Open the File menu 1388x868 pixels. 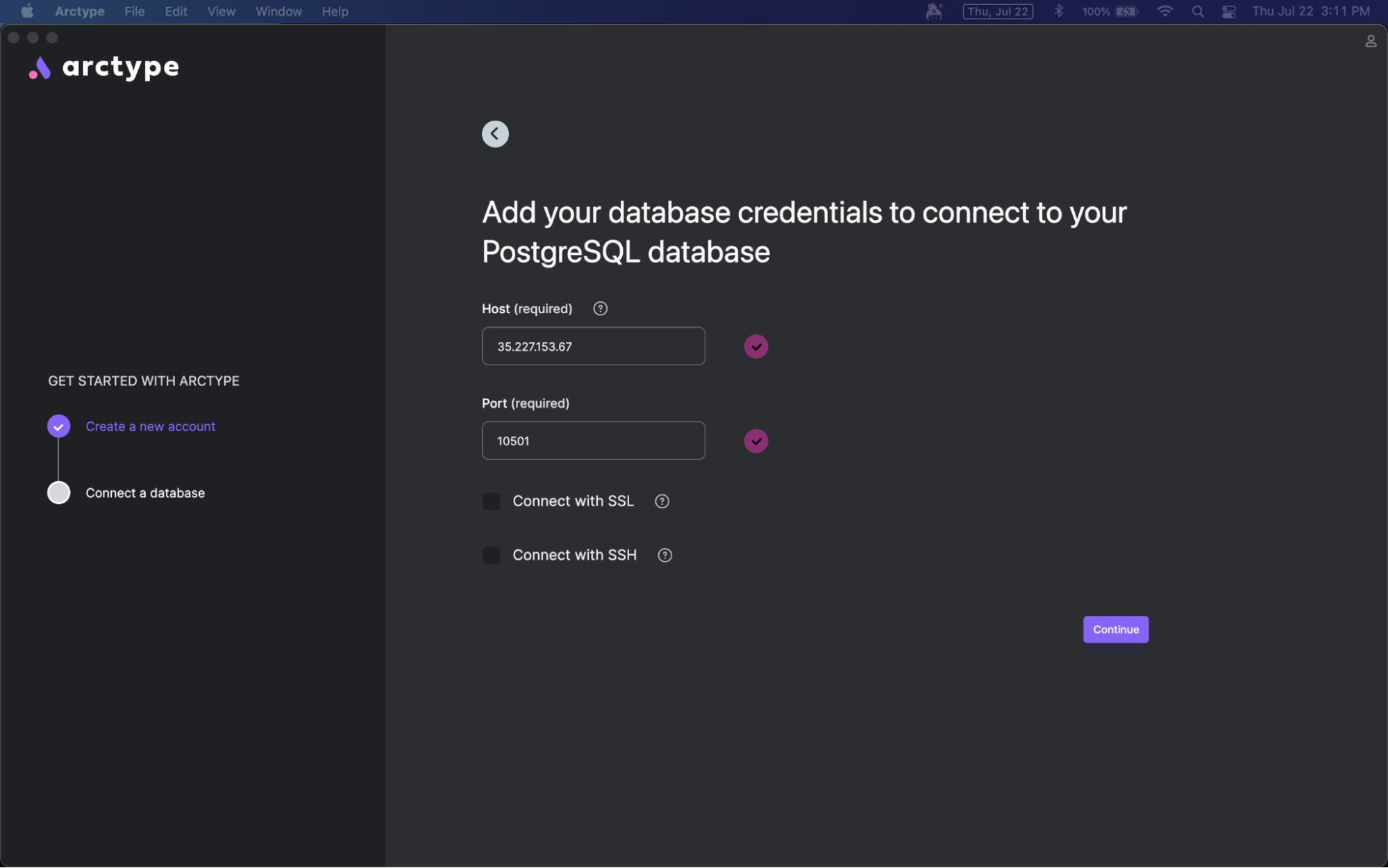pos(134,12)
